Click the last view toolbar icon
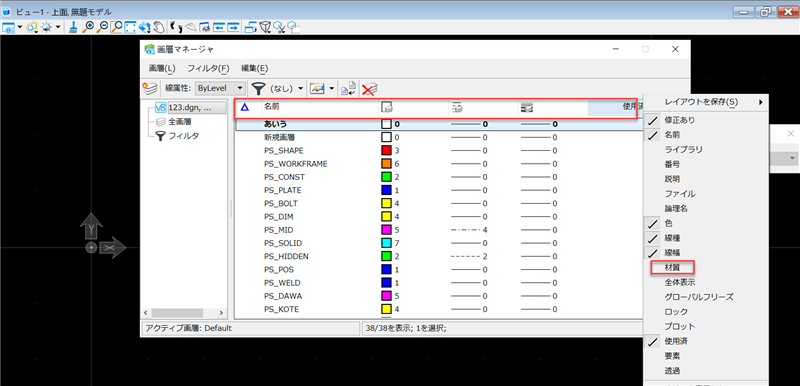800x386 pixels. [293, 27]
